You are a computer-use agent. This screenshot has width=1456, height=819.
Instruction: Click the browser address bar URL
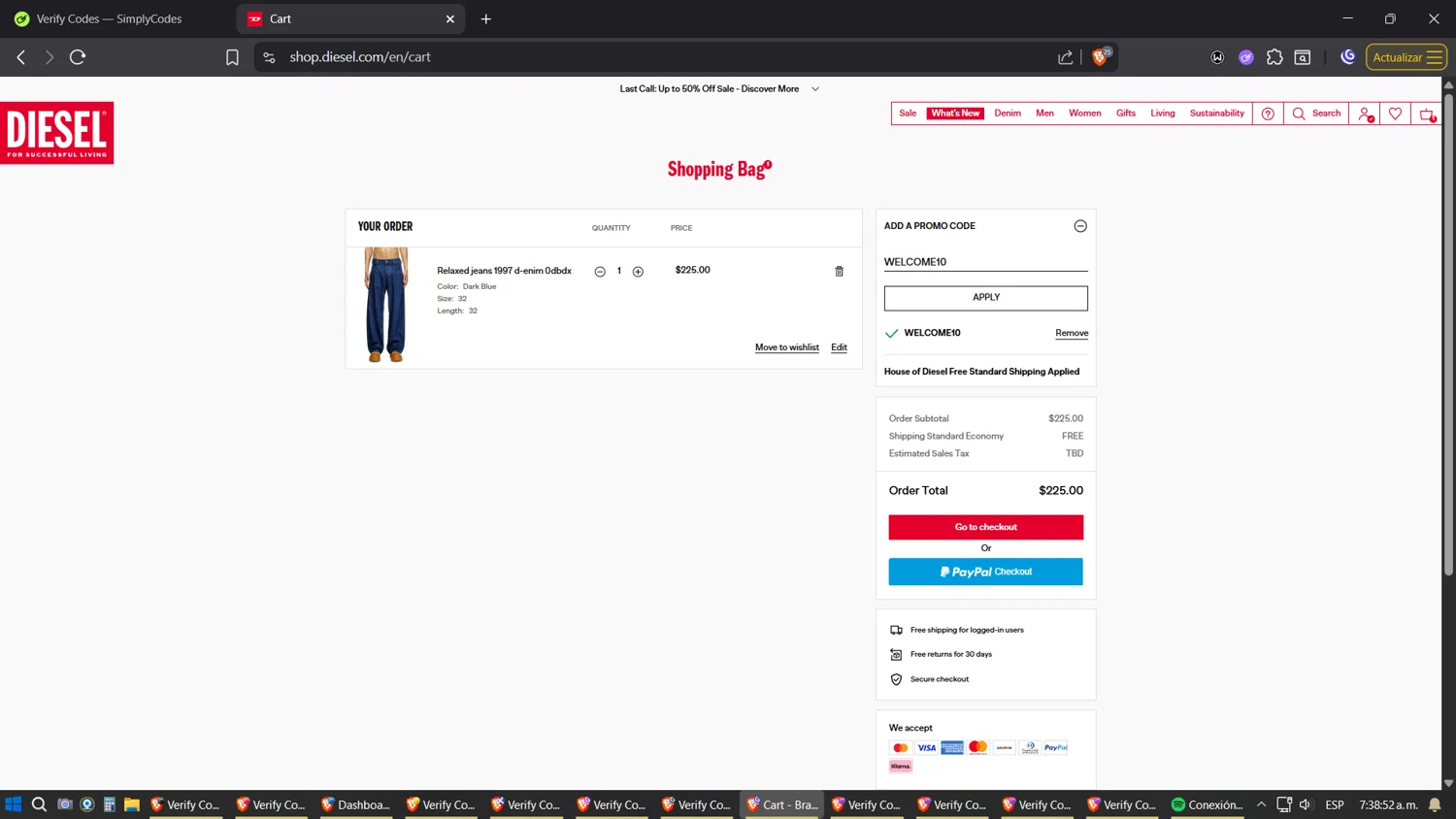[x=360, y=57]
